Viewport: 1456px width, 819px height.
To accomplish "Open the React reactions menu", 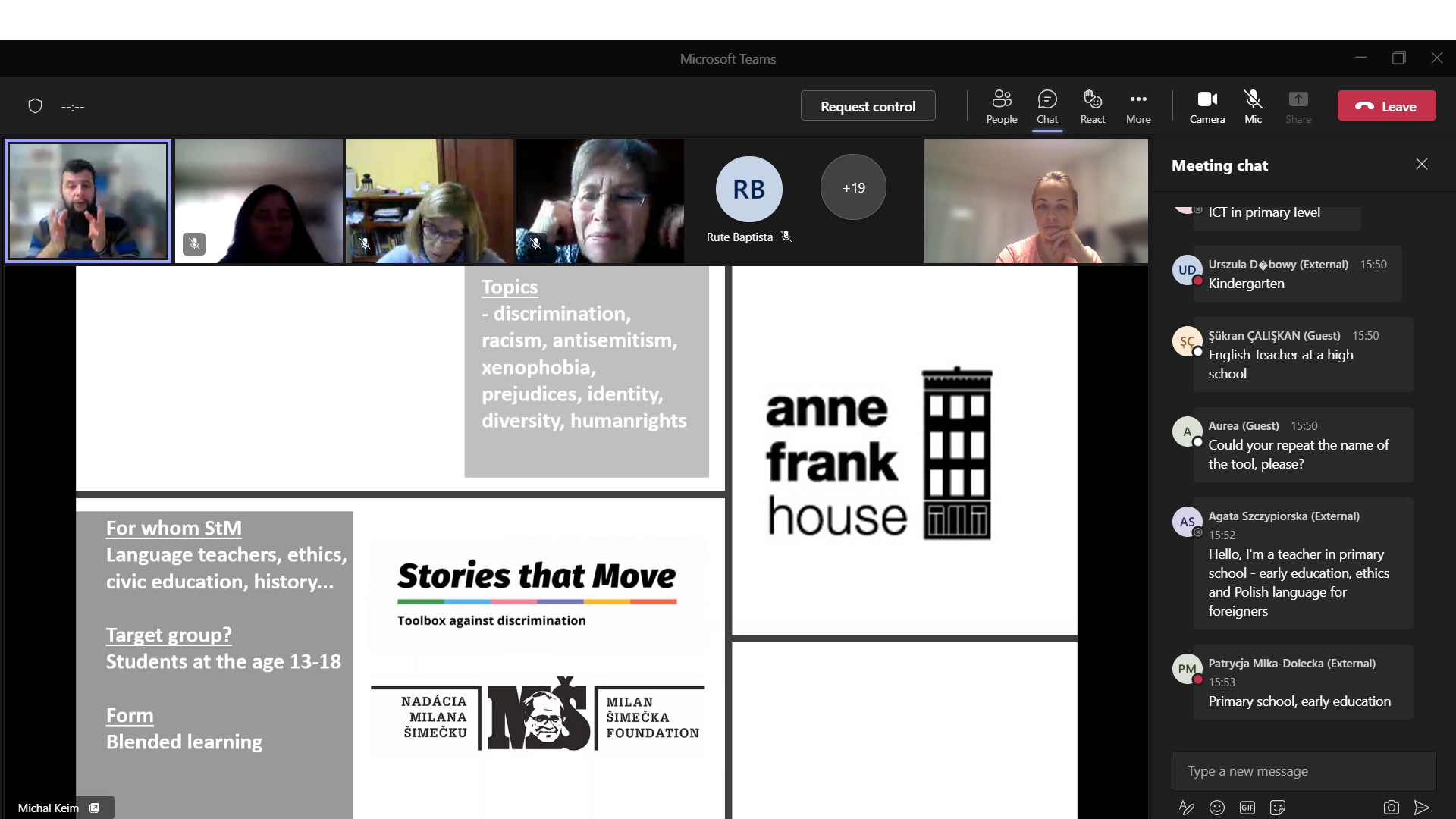I will 1093,107.
